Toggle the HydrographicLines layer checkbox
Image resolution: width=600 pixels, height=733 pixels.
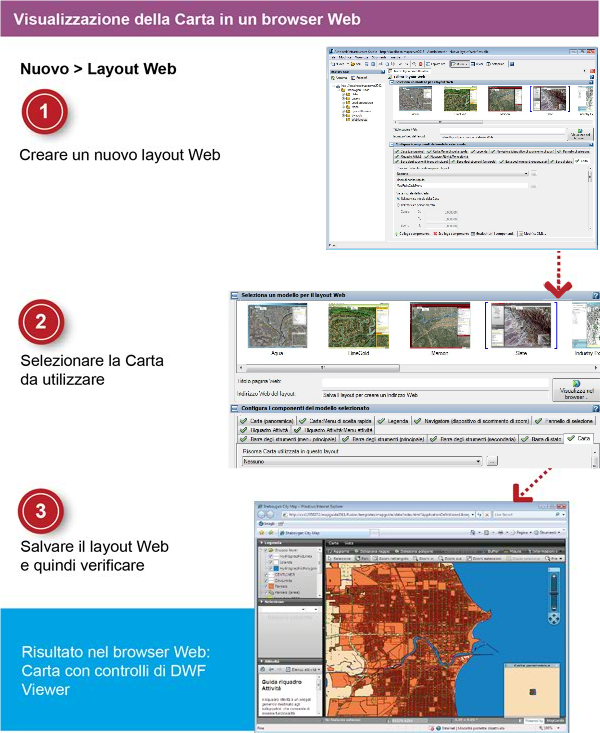[271, 556]
